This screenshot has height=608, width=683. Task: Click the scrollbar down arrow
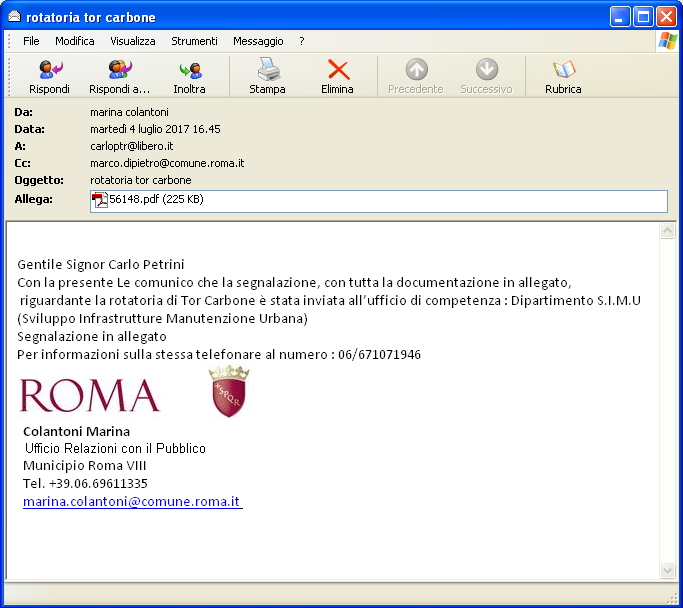point(667,570)
